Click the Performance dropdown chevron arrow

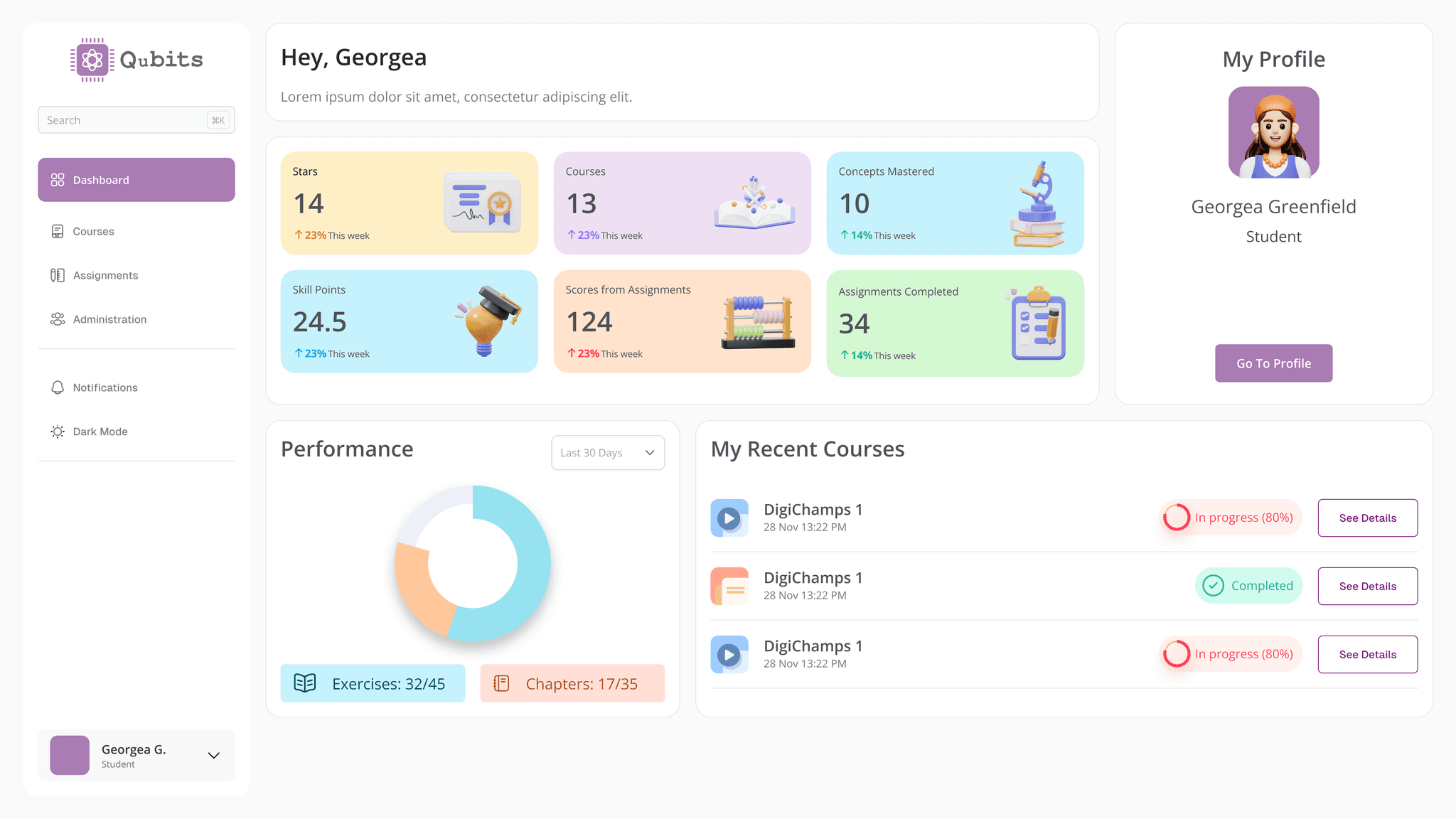click(649, 453)
